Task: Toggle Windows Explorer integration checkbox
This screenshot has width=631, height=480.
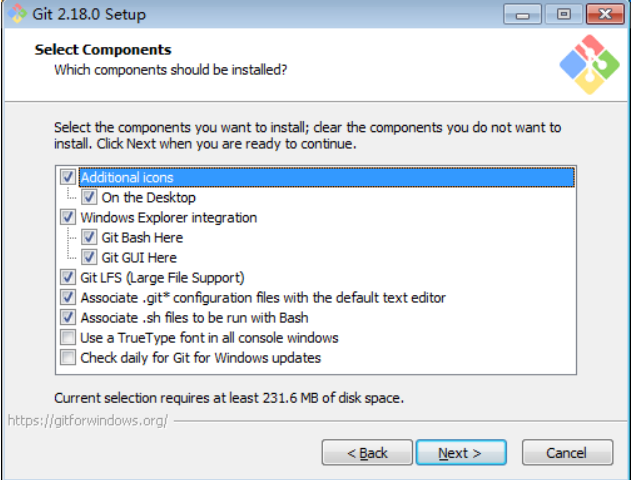Action: tap(68, 217)
